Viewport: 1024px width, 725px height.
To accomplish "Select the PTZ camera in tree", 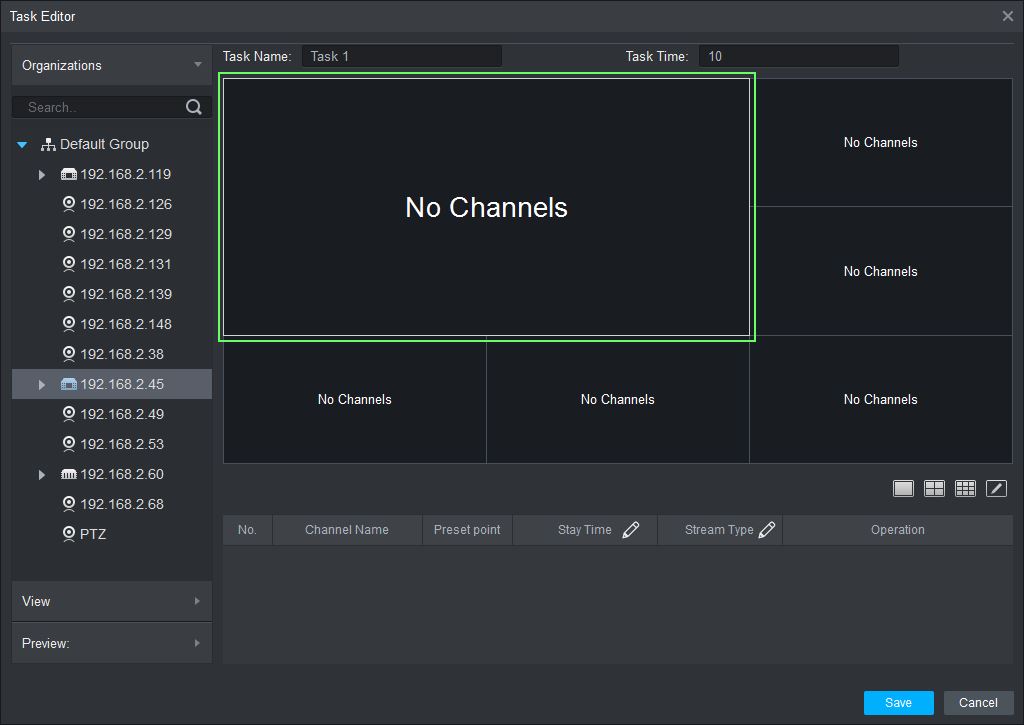I will coord(92,534).
